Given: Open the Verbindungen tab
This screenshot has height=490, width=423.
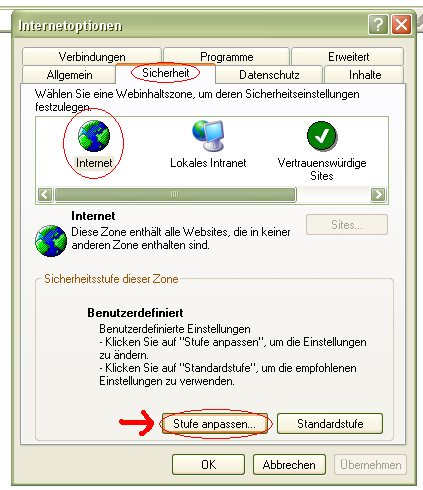Looking at the screenshot, I should point(92,56).
